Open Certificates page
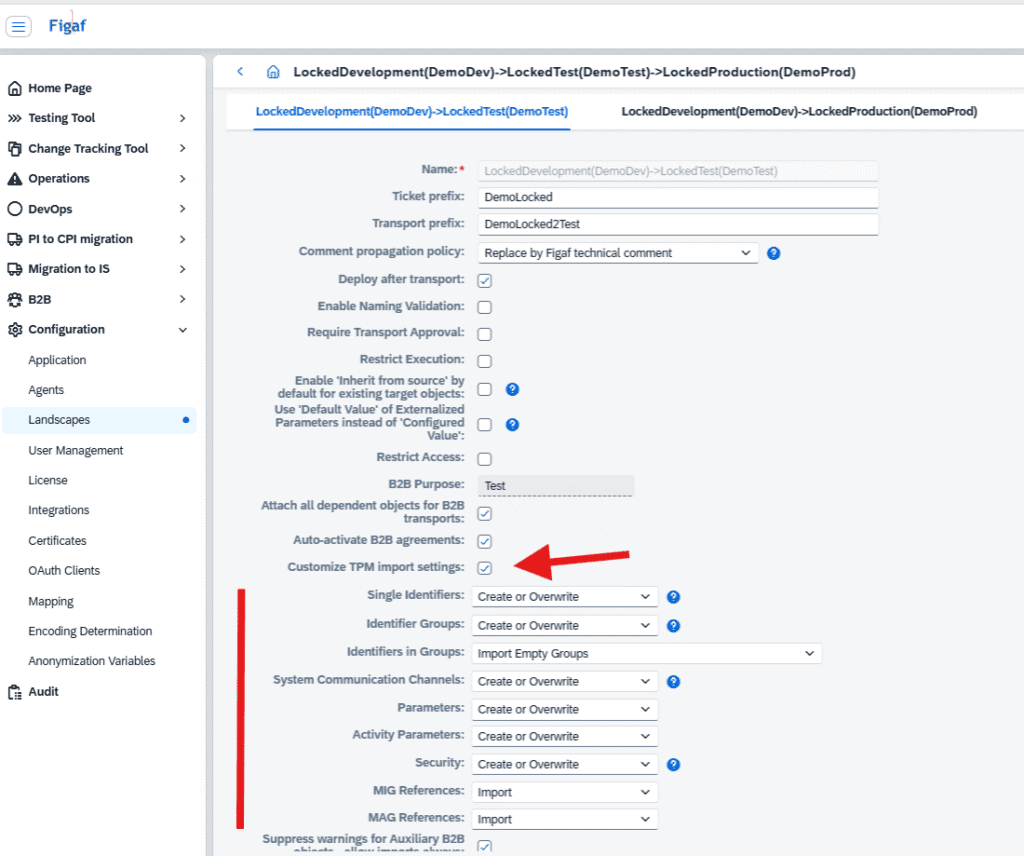1024x856 pixels. pyautogui.click(x=57, y=541)
